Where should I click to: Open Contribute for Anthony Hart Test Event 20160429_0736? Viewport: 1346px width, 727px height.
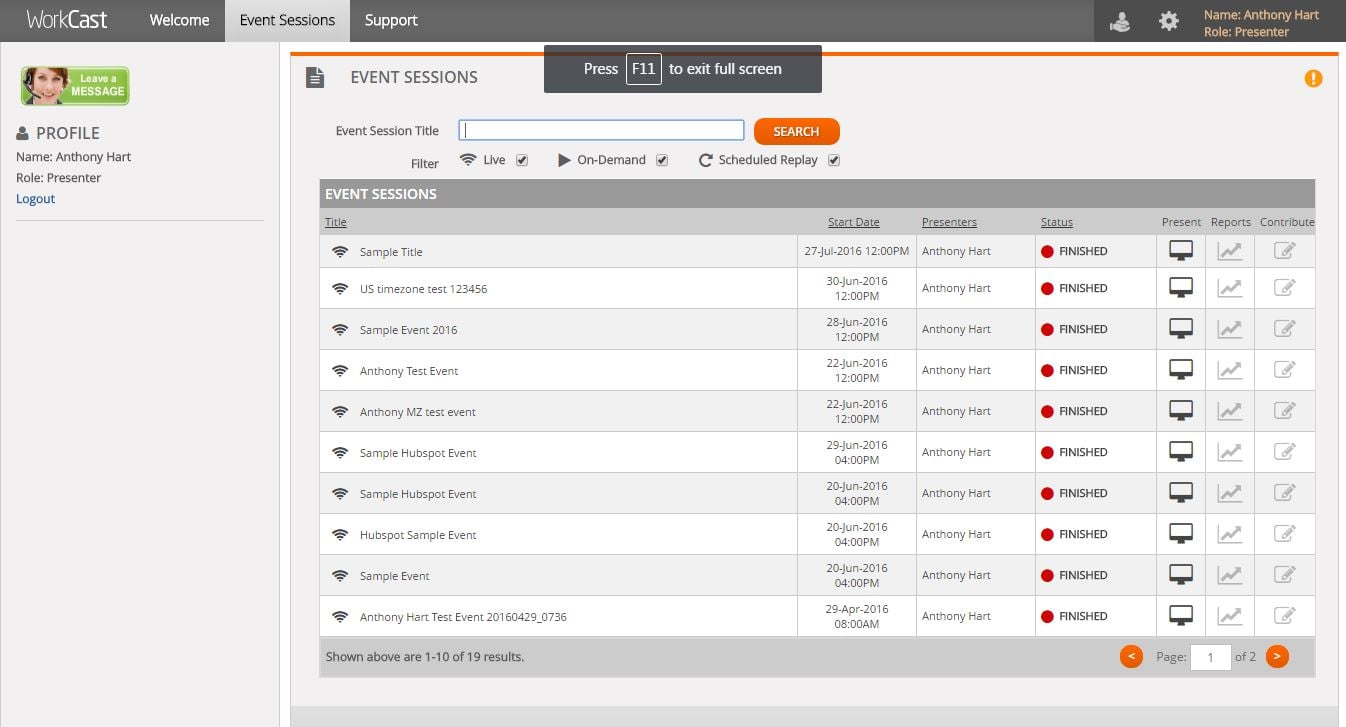click(x=1285, y=616)
